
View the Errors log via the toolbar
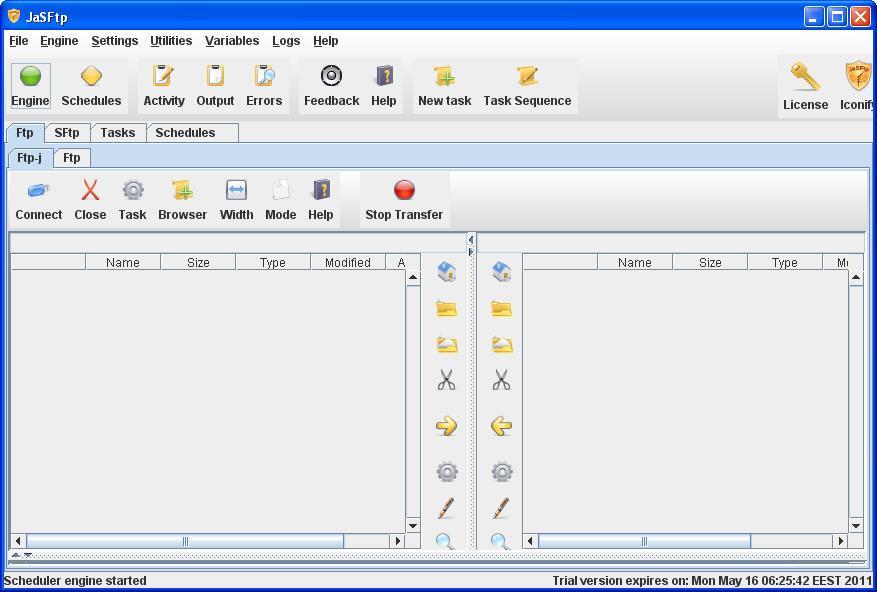pos(264,86)
